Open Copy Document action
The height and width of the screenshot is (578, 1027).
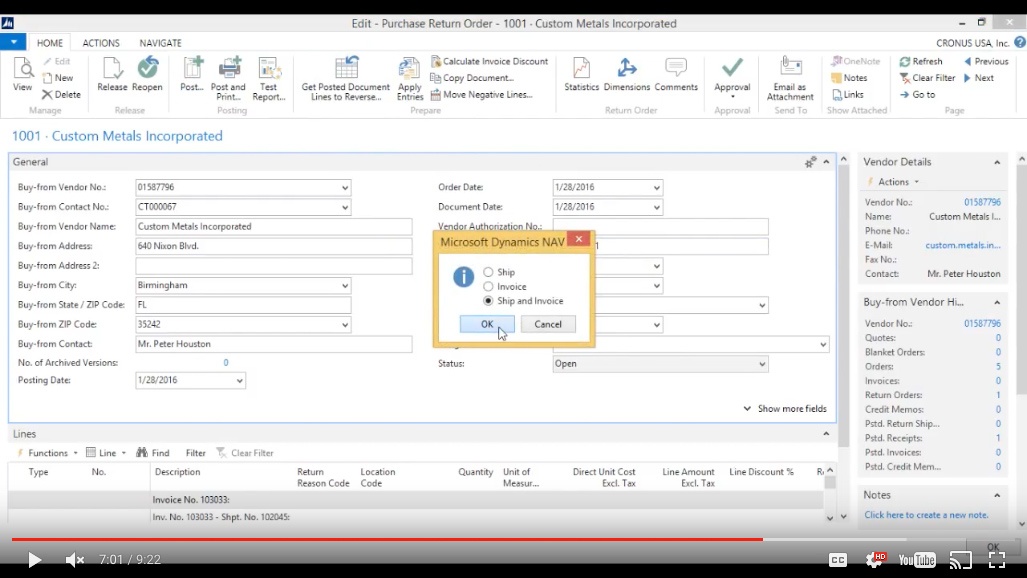point(472,78)
